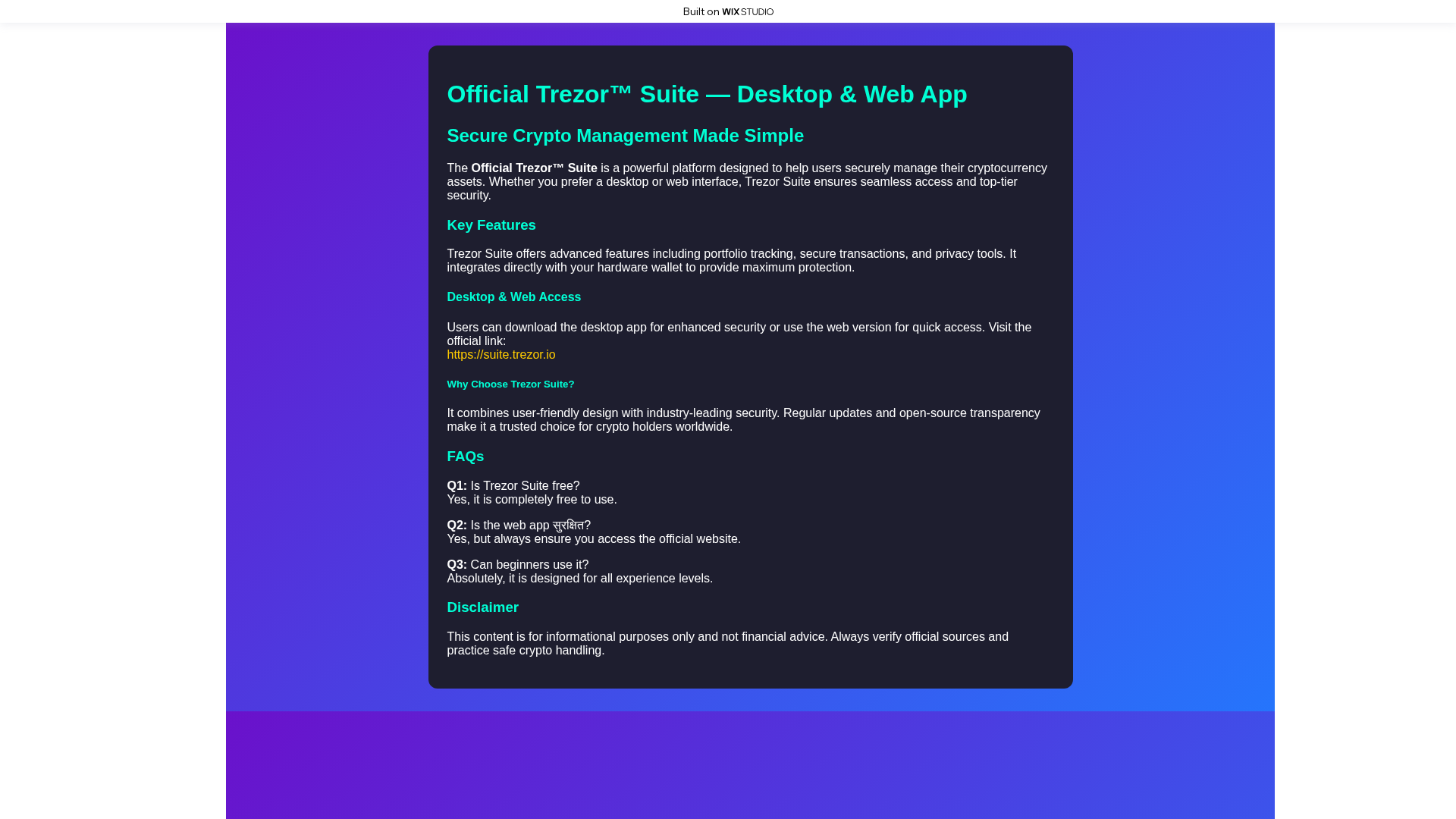Screen dimensions: 1456x819
Task: Select the FAQs section heading
Action: coord(465,457)
